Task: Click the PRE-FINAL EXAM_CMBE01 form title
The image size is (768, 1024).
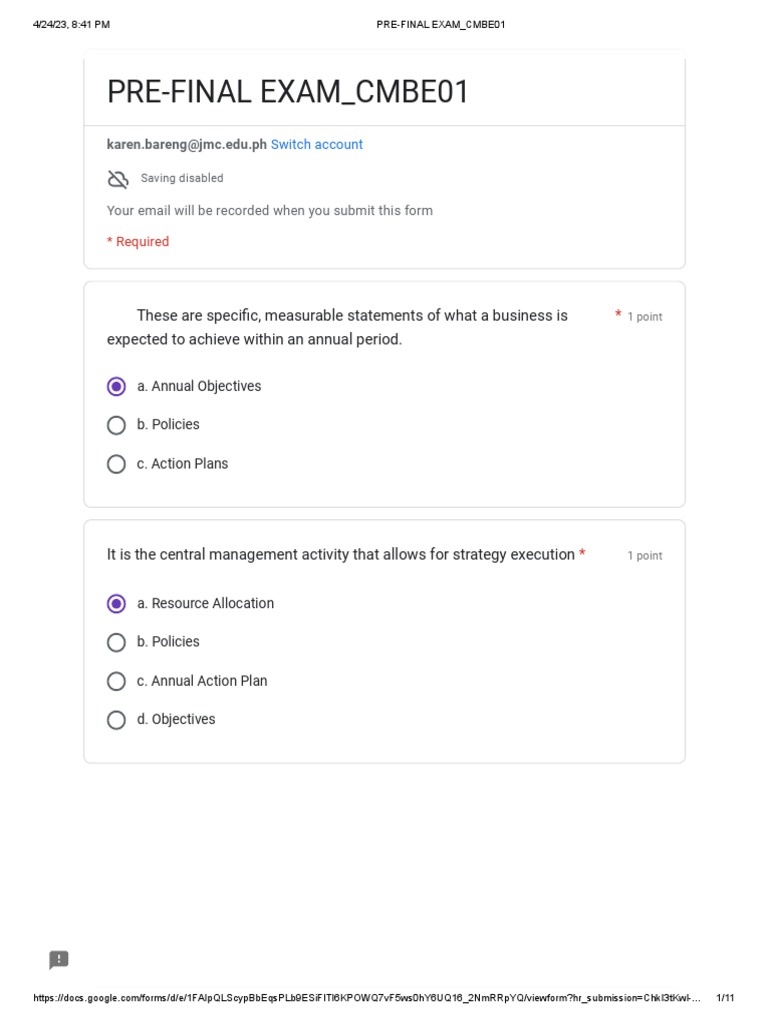Action: (x=288, y=92)
